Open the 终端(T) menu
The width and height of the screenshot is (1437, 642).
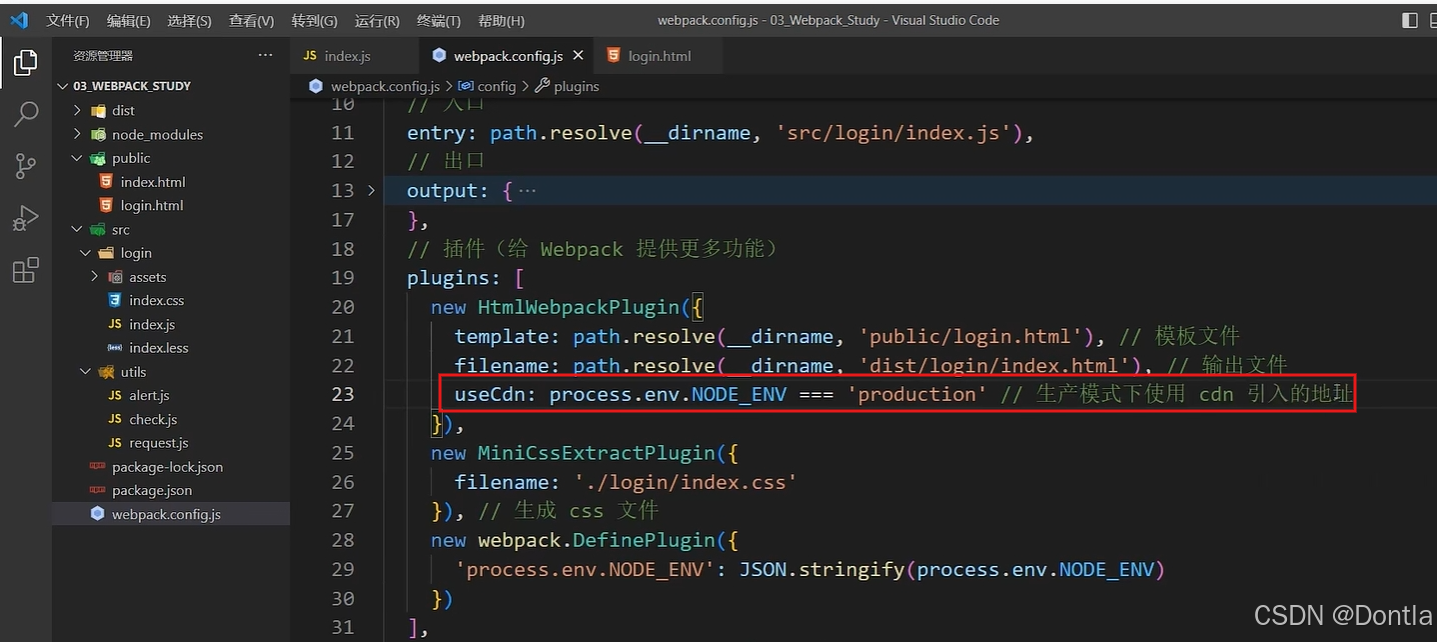438,20
